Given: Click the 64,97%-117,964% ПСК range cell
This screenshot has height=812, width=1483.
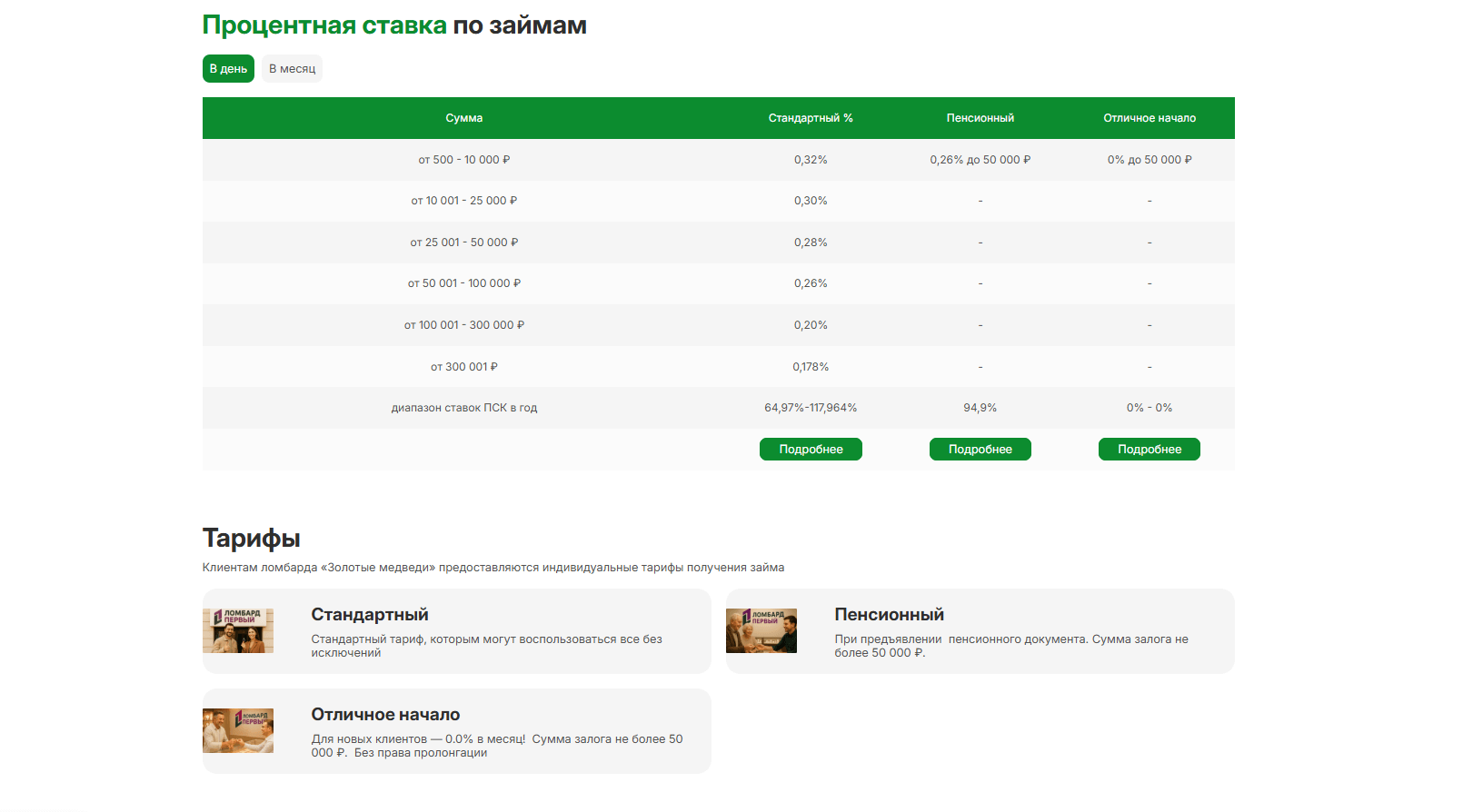Looking at the screenshot, I should pyautogui.click(x=811, y=408).
